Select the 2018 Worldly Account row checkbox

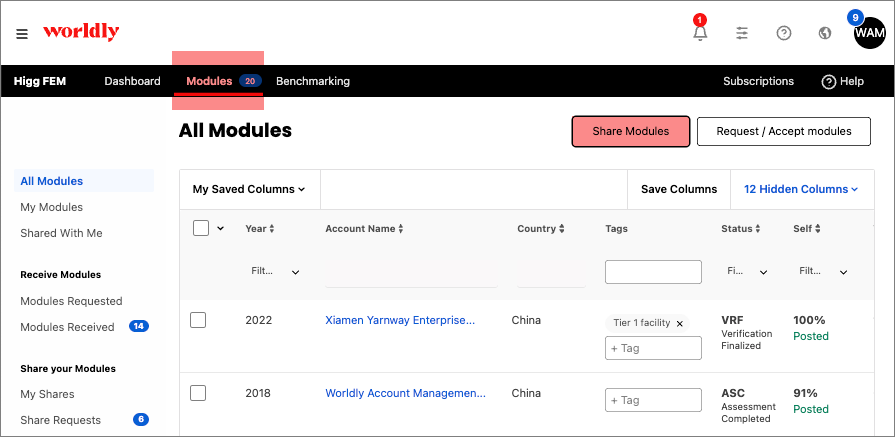198,393
